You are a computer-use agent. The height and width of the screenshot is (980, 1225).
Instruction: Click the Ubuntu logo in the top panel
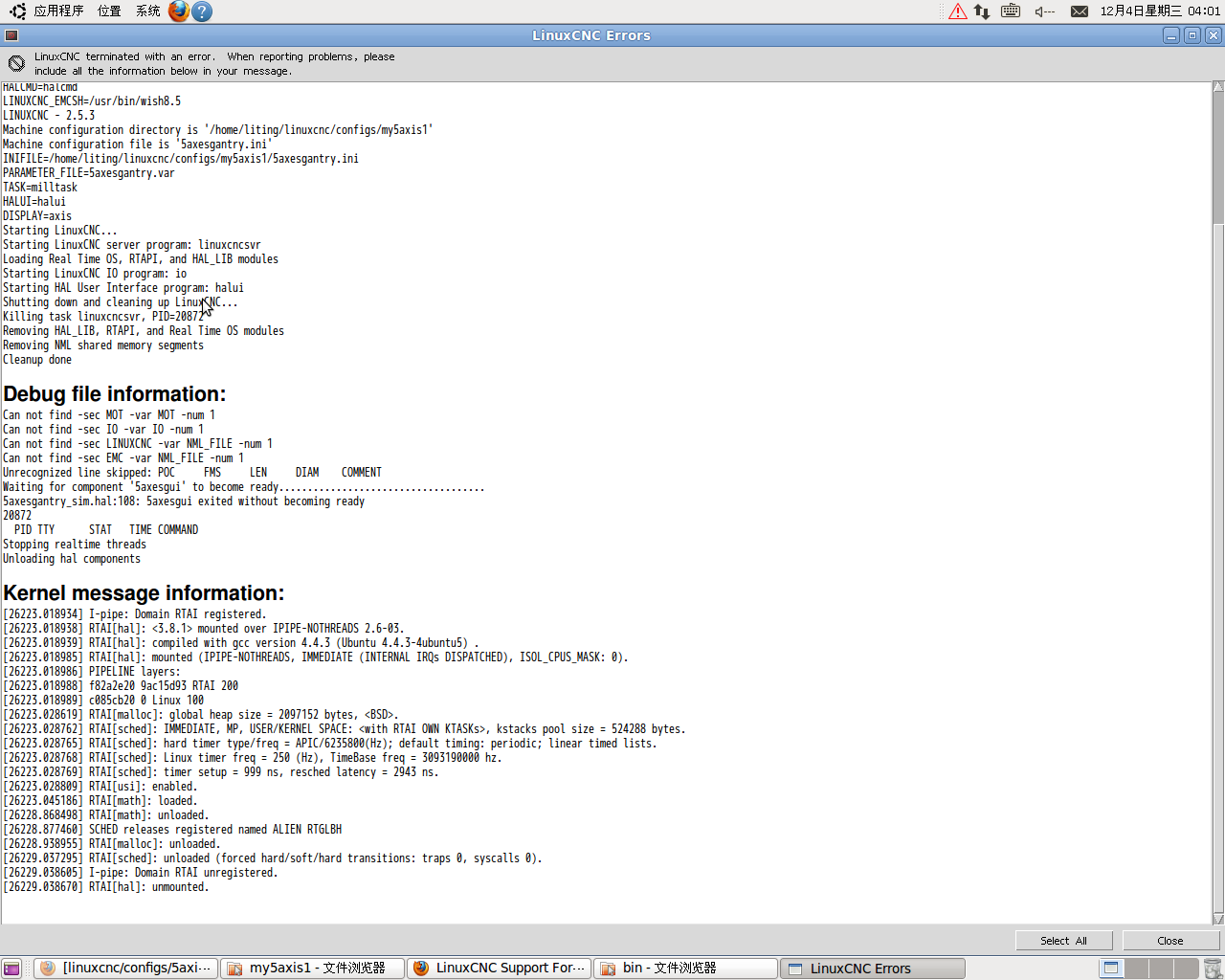[17, 11]
